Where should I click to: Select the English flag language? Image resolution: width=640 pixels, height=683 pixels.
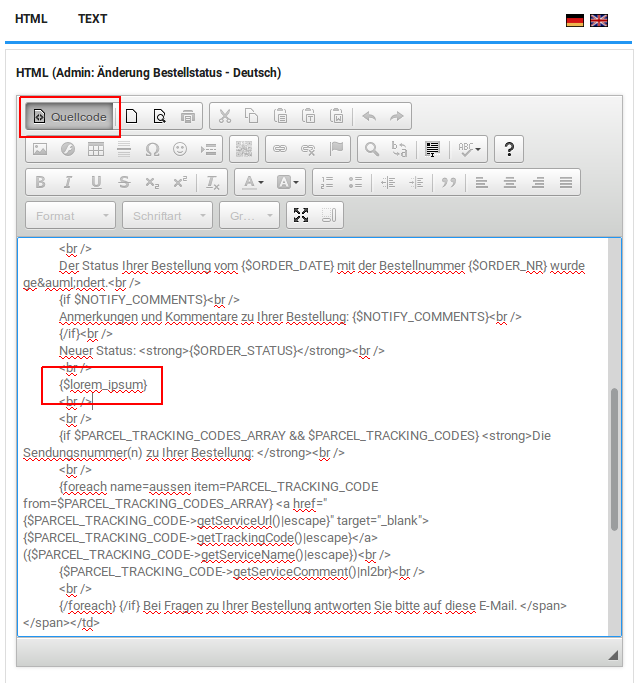(599, 20)
